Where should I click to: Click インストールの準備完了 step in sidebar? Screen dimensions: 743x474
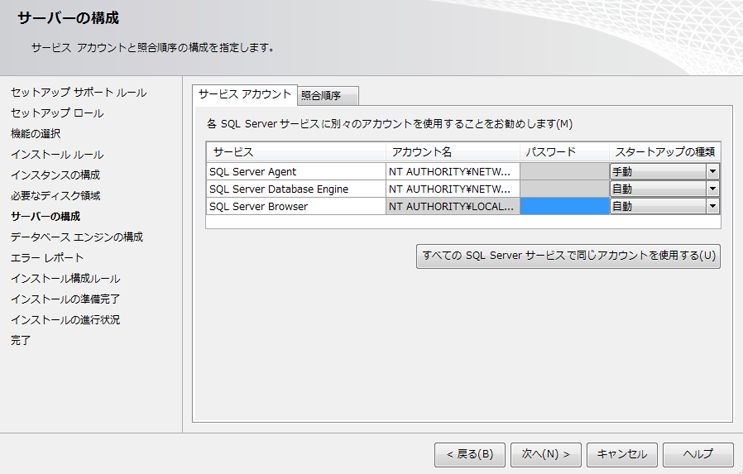pos(65,299)
